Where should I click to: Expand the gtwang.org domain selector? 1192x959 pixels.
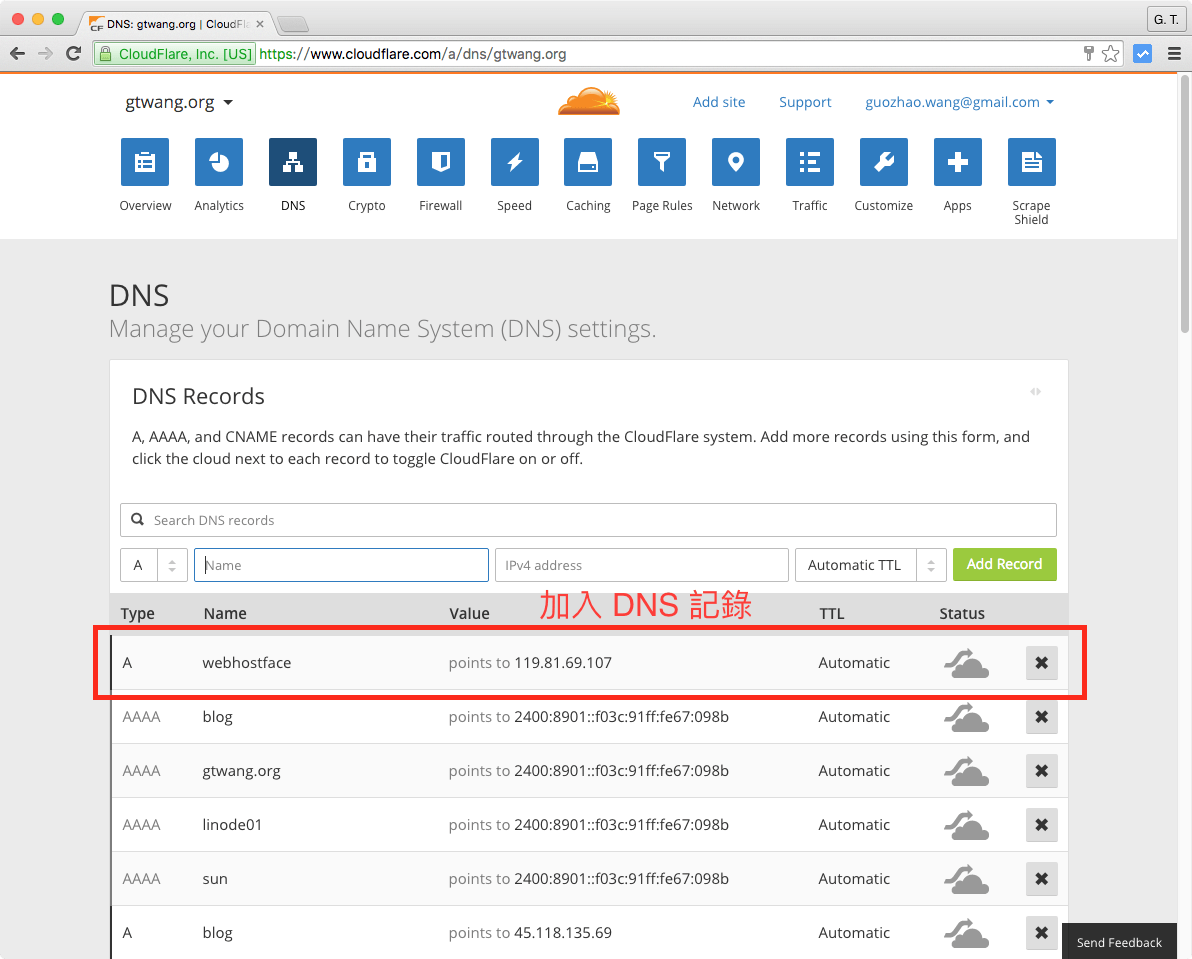pyautogui.click(x=180, y=101)
